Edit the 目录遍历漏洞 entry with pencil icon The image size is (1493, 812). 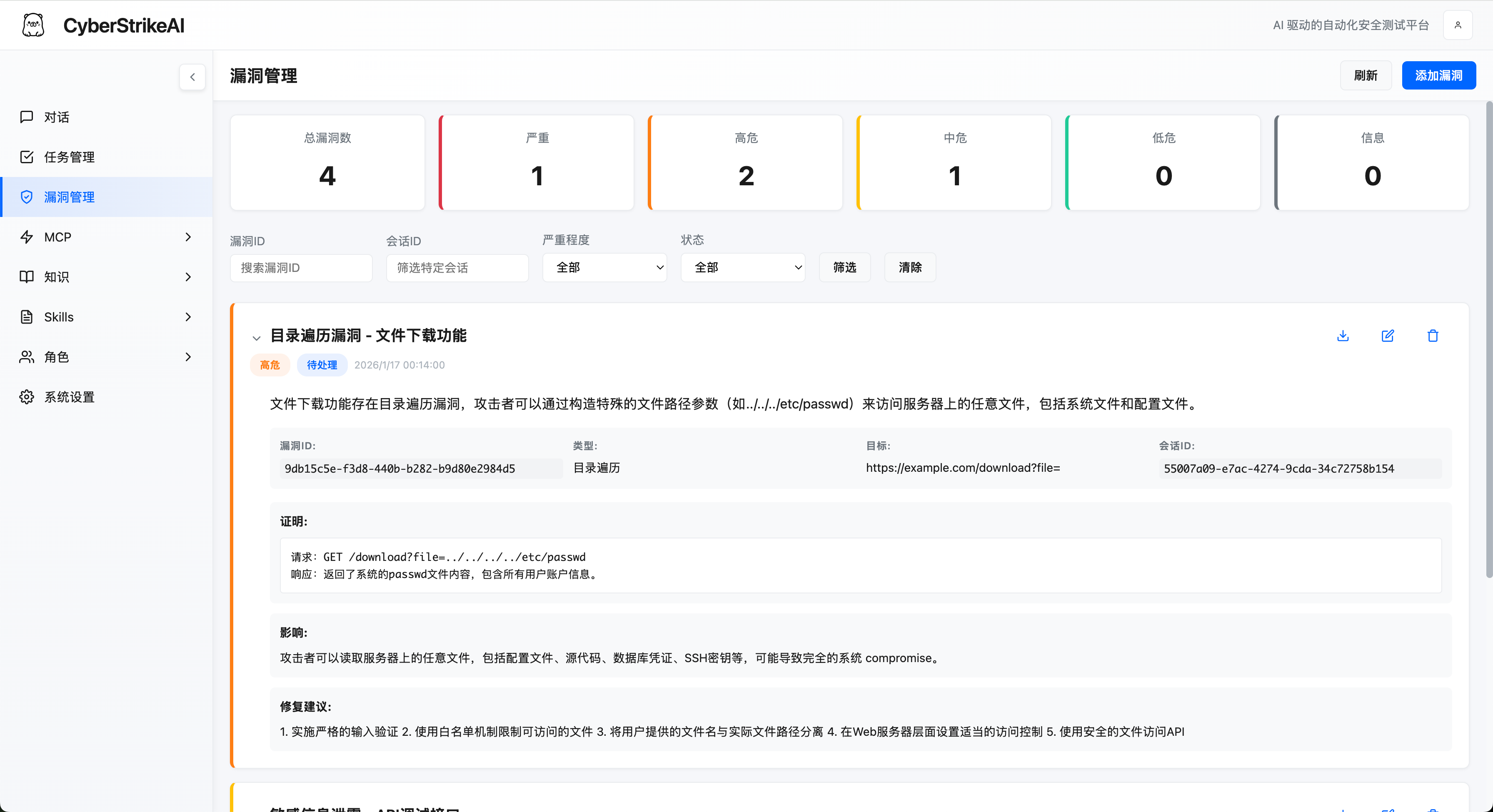click(1388, 336)
